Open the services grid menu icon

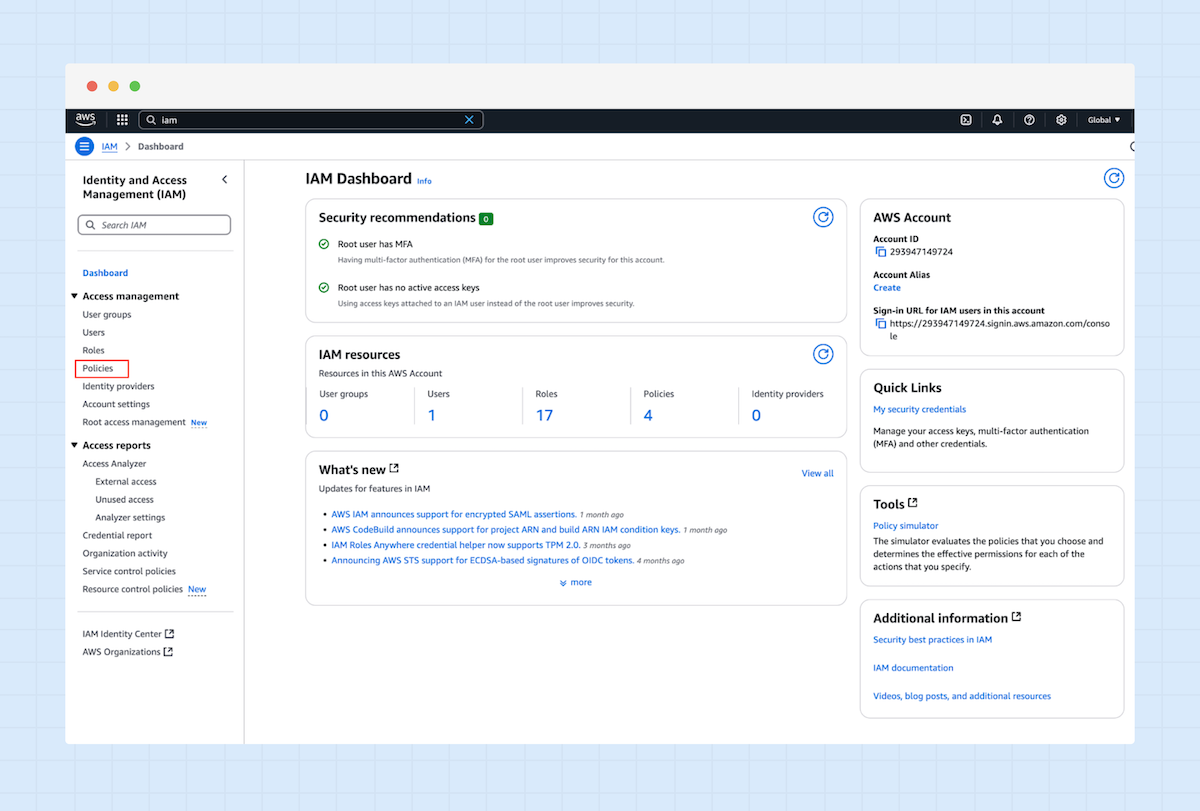(x=122, y=120)
